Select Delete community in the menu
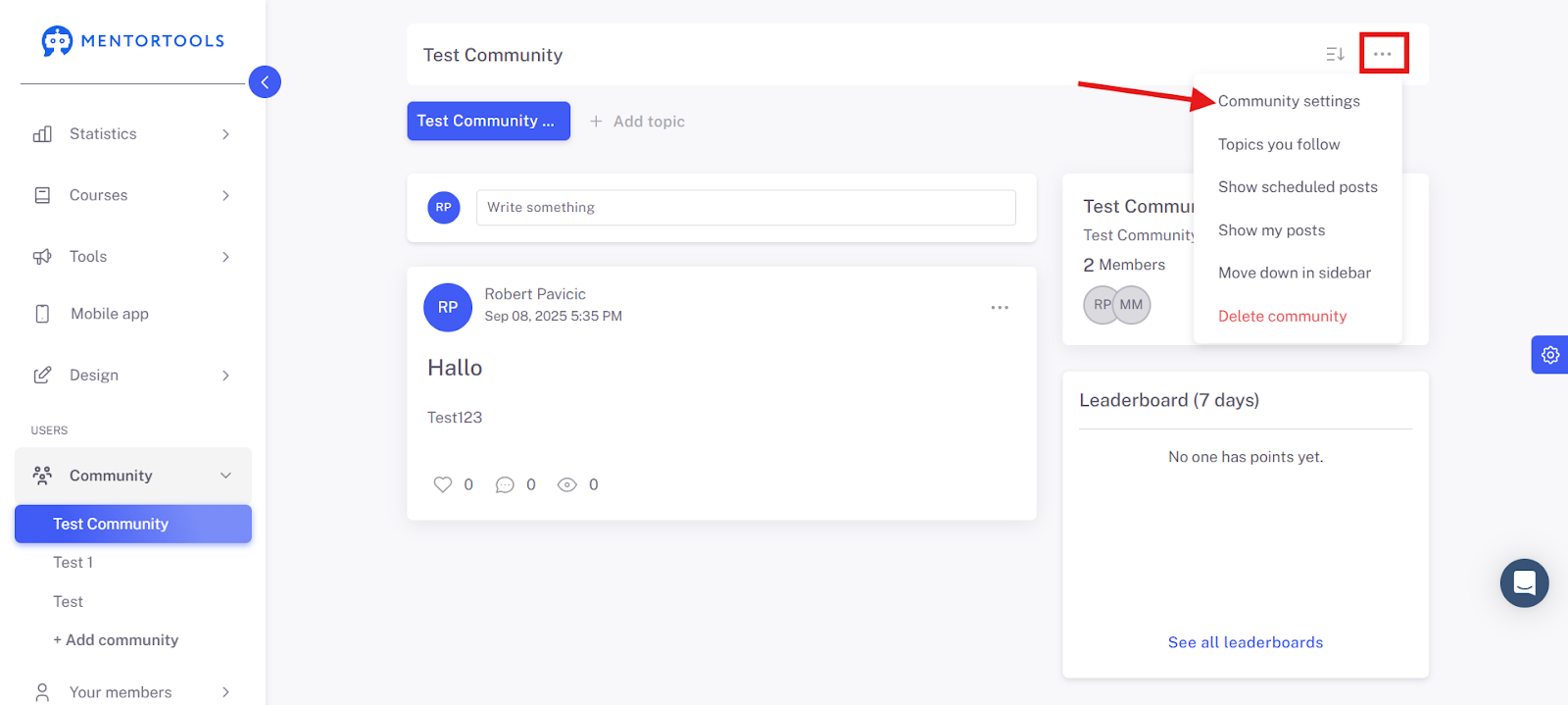The height and width of the screenshot is (705, 1568). coord(1282,316)
